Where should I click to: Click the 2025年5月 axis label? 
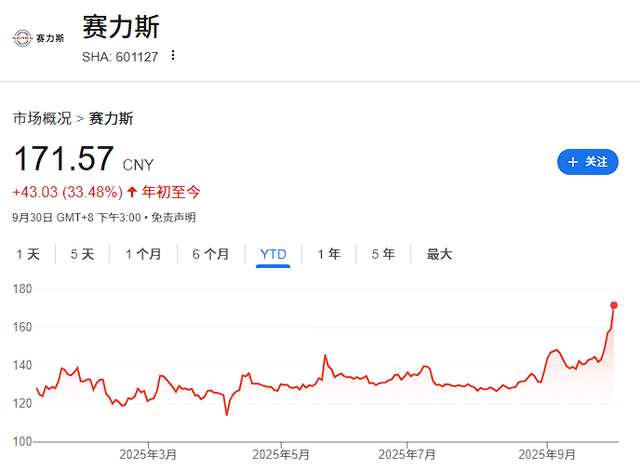(281, 454)
